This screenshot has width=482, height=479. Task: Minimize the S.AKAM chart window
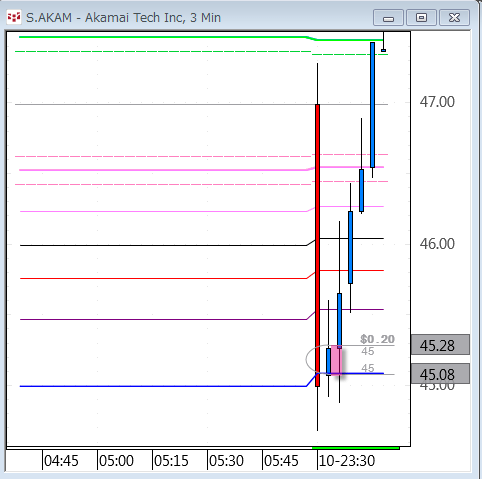click(388, 18)
